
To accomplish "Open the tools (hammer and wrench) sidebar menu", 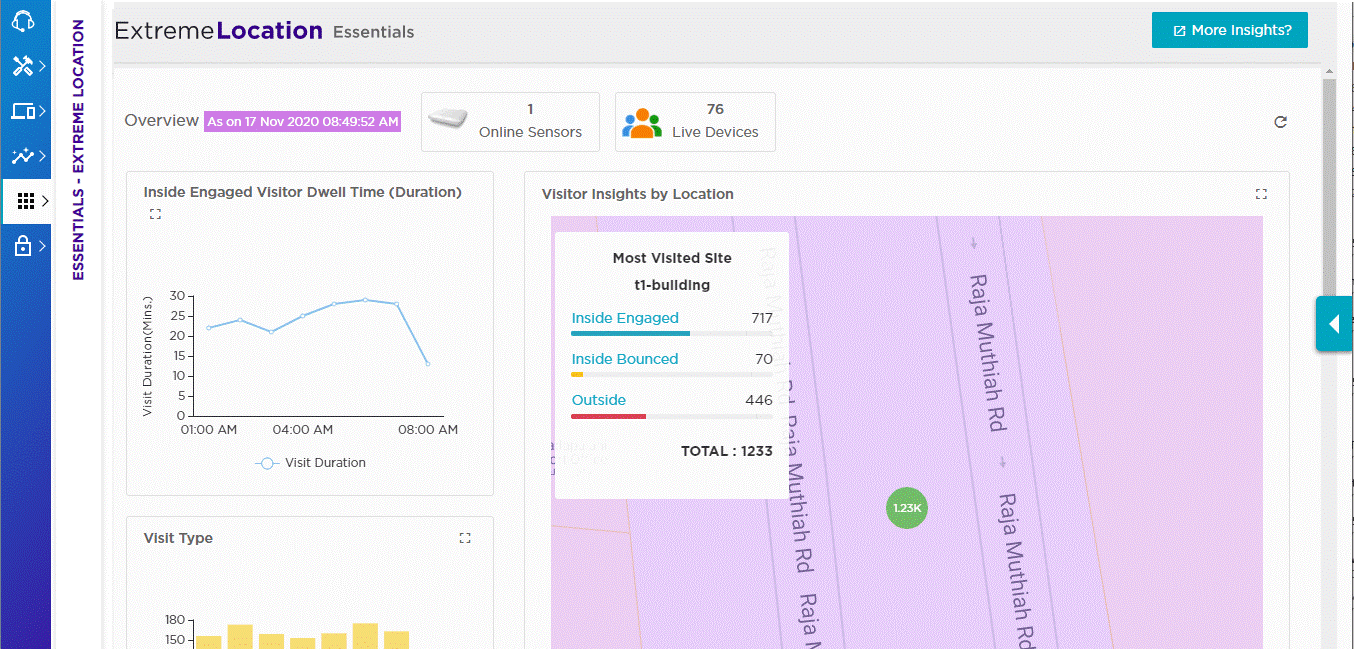I will [22, 66].
